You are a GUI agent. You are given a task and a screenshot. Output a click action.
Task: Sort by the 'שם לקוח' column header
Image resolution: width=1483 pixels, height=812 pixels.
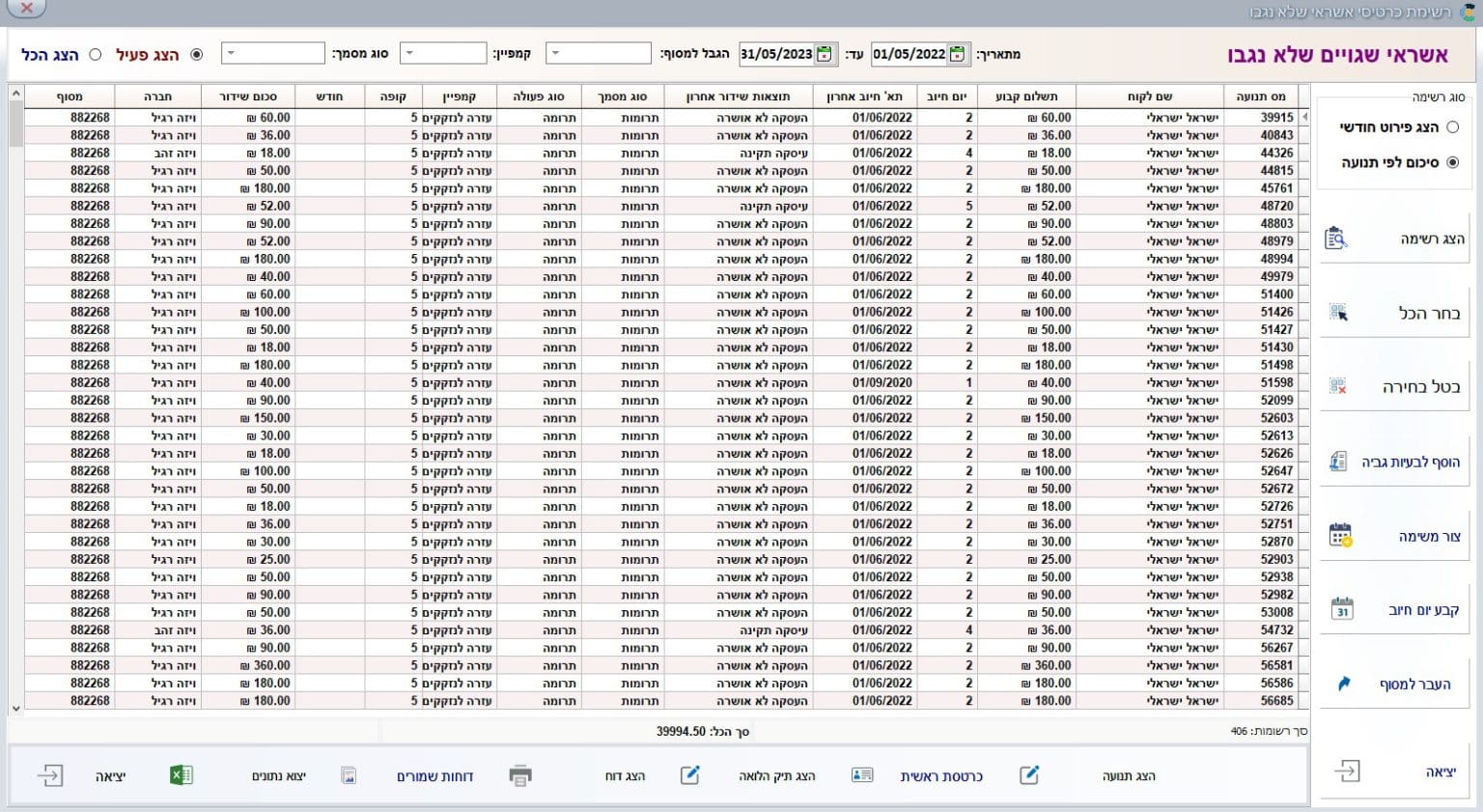(x=1149, y=97)
